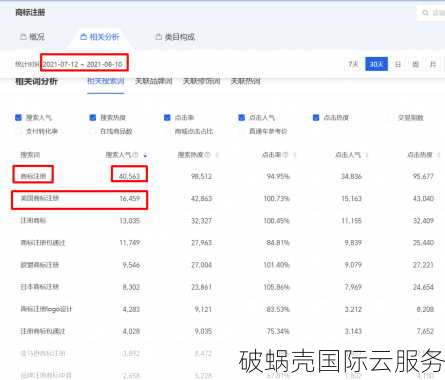The width and height of the screenshot is (445, 380).
Task: Click the search popularity value 16,459
Action: coord(130,198)
